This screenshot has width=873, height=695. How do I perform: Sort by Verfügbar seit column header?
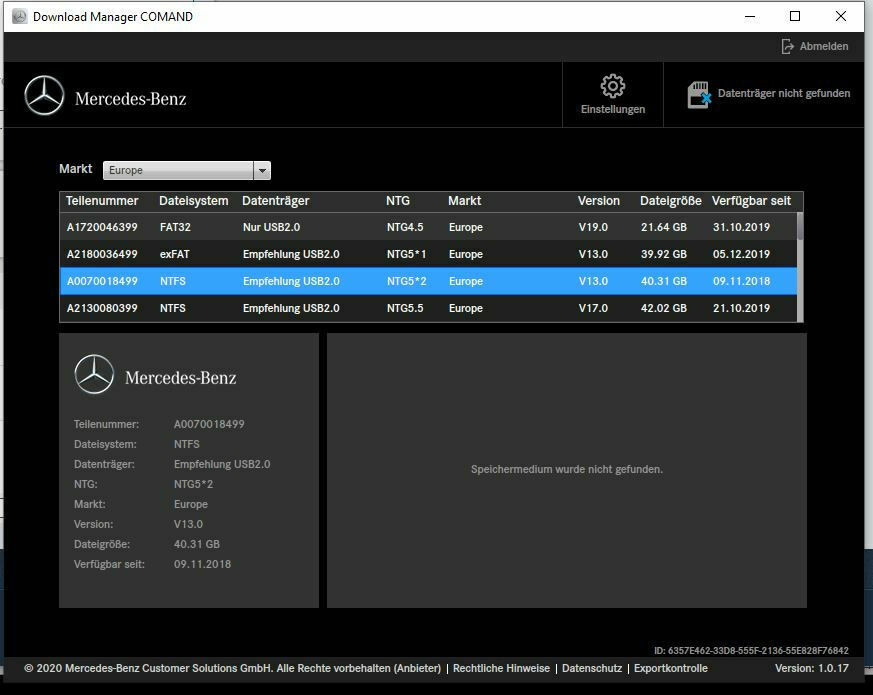coord(751,201)
